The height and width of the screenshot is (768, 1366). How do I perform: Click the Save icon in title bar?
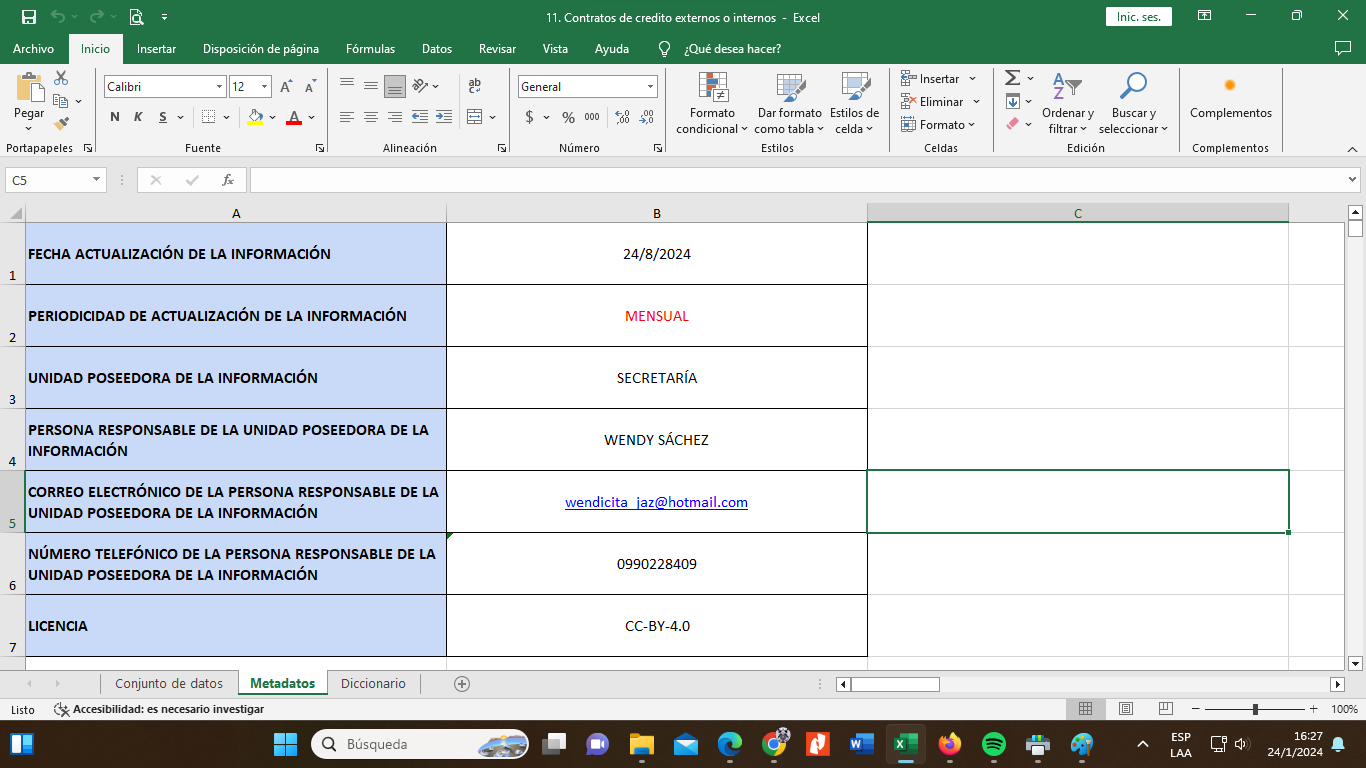point(29,17)
